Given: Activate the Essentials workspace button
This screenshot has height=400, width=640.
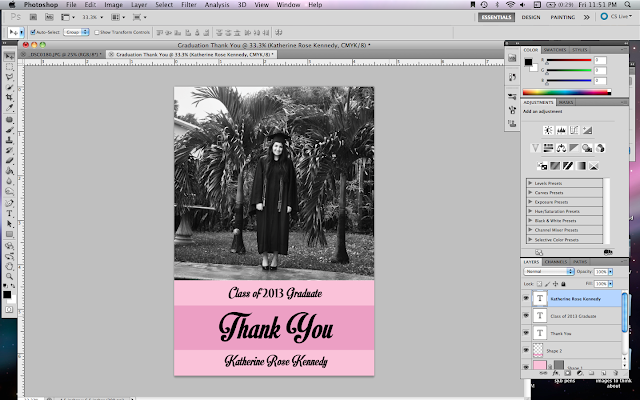Looking at the screenshot, I should (x=496, y=17).
